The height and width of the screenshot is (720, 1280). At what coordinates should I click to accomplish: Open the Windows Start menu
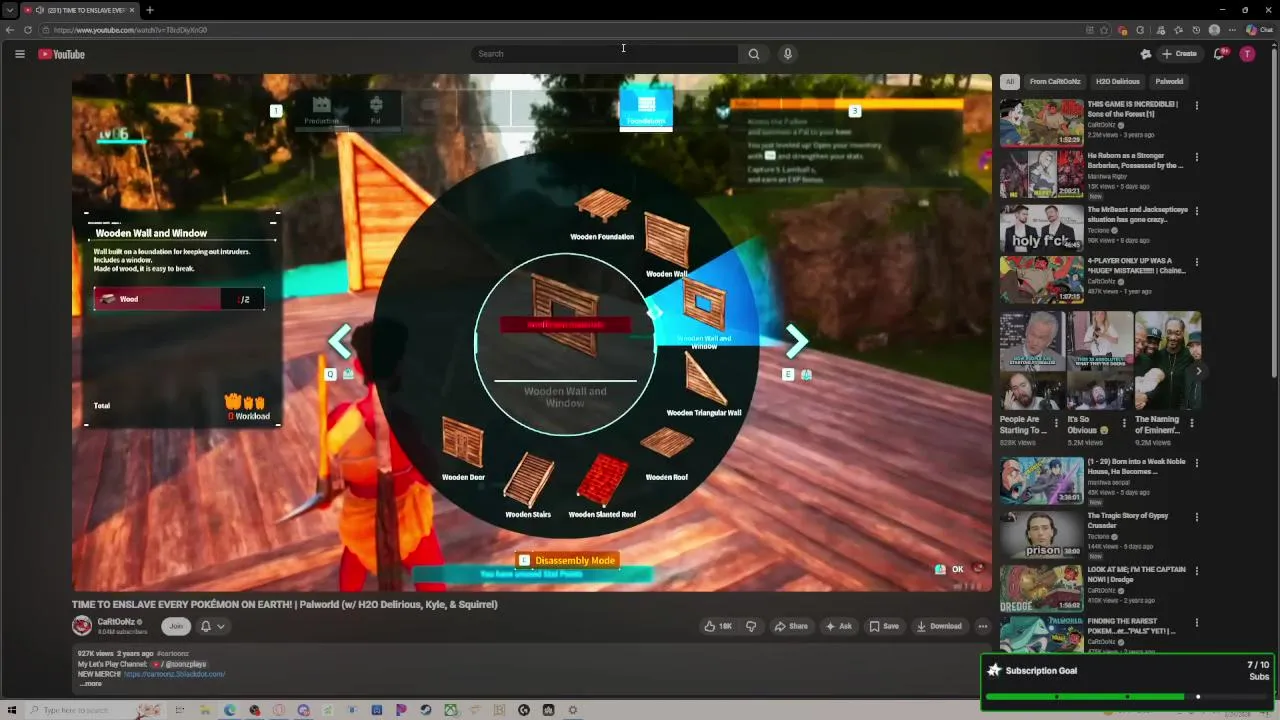point(12,710)
